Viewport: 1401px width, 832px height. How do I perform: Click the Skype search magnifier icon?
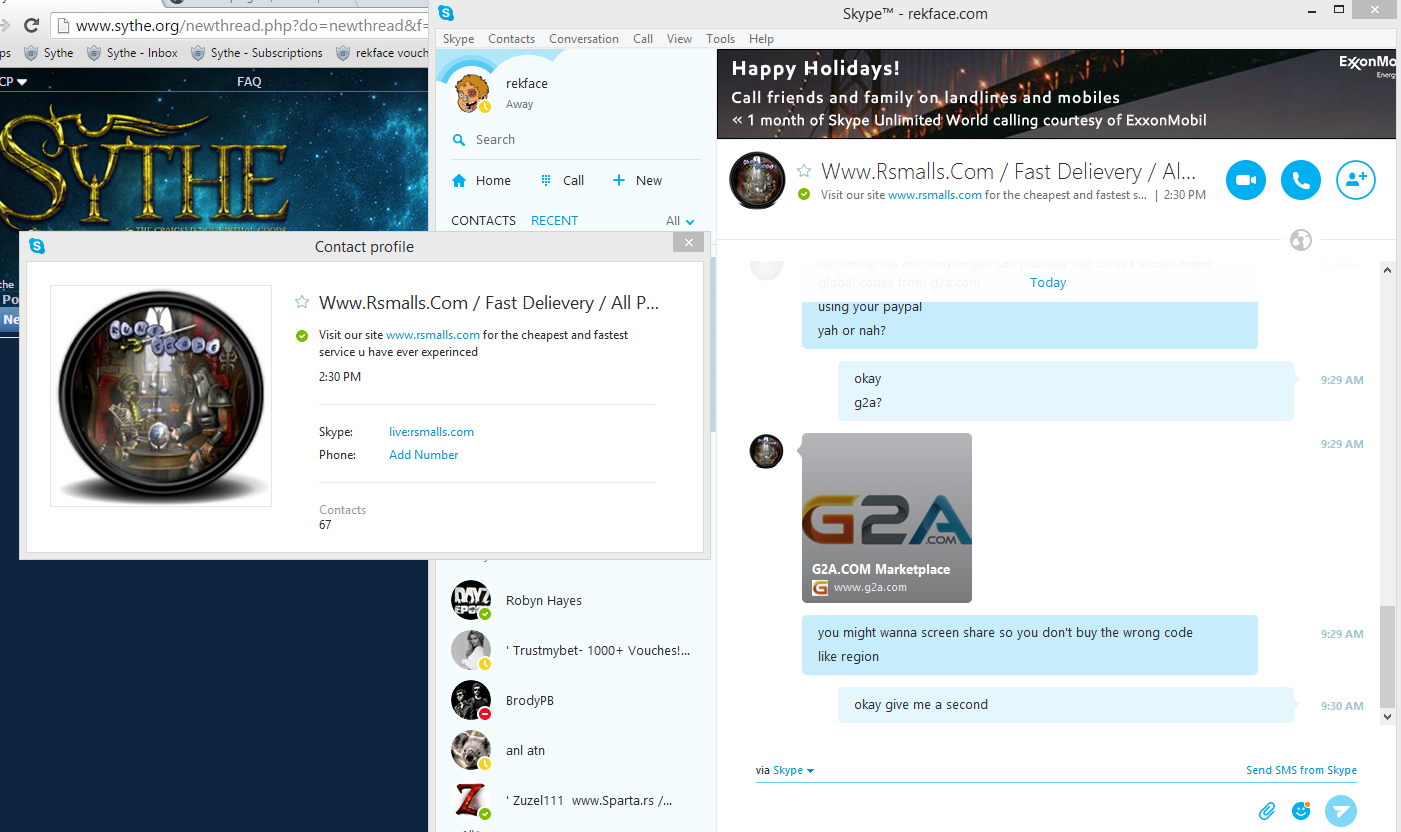tap(459, 140)
